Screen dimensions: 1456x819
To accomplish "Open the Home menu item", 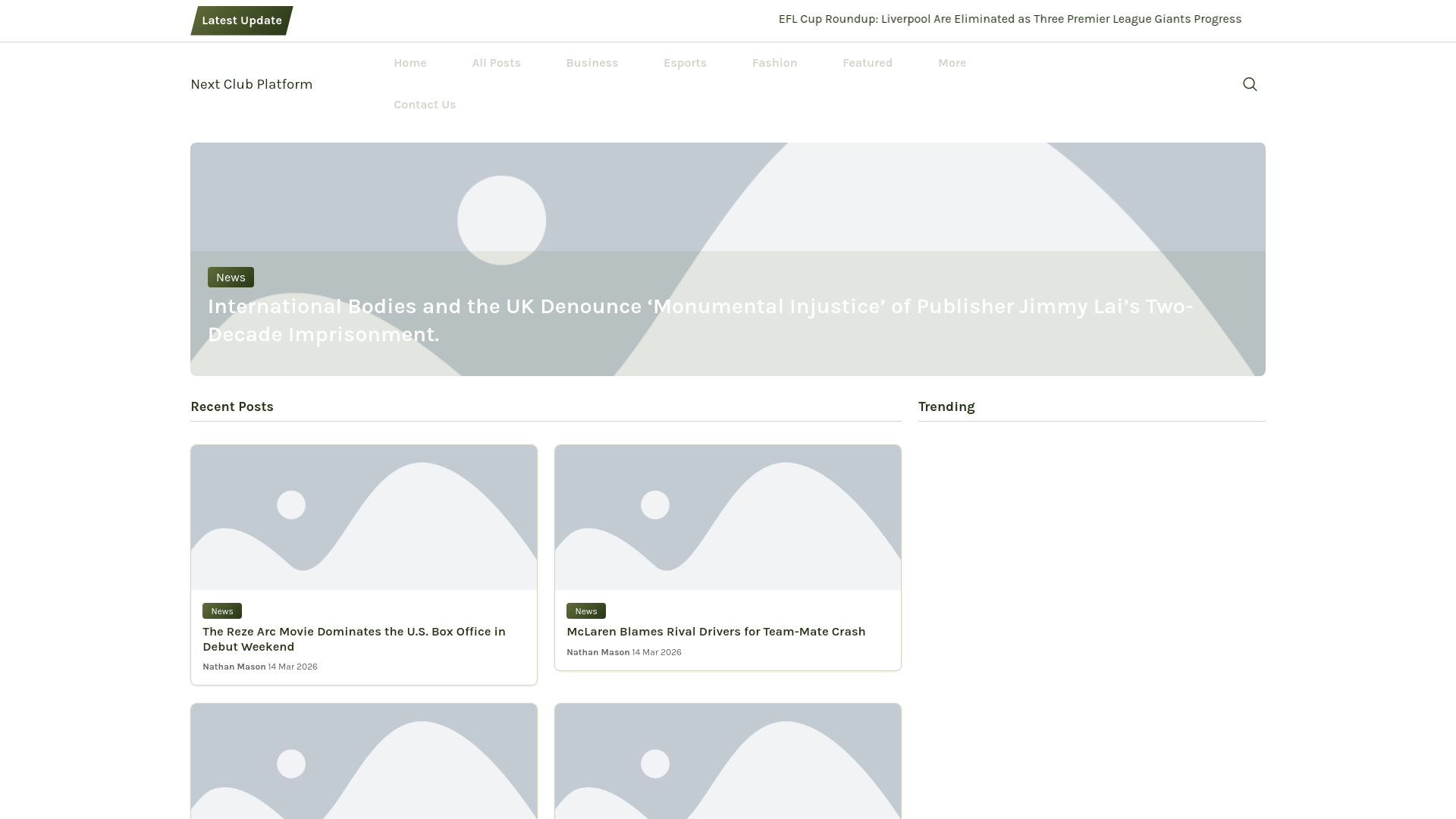I will [409, 63].
